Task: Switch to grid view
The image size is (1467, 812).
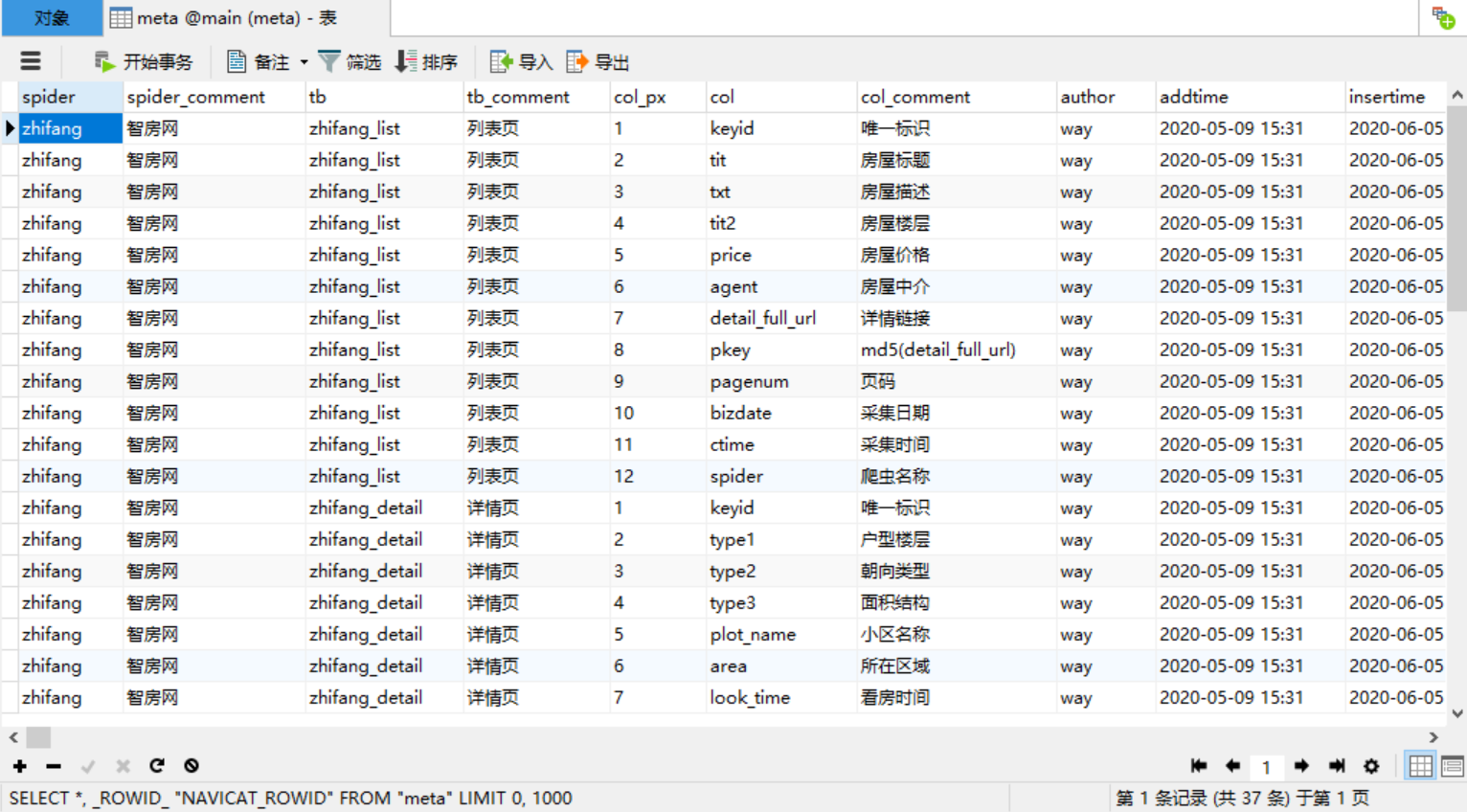Action: (1420, 766)
